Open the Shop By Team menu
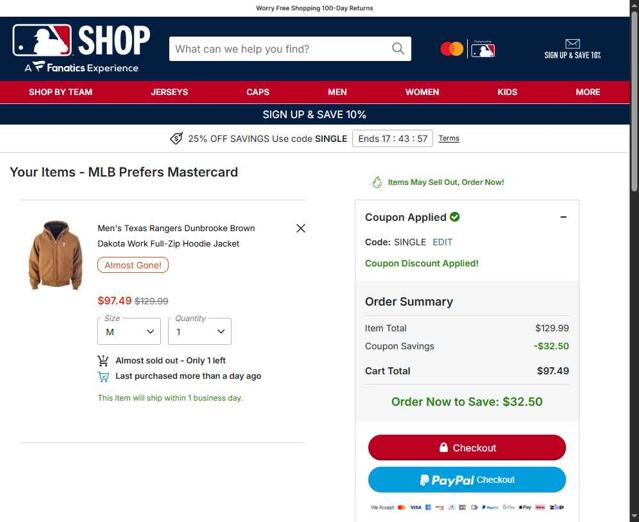Viewport: 639px width, 522px height. coord(61,92)
